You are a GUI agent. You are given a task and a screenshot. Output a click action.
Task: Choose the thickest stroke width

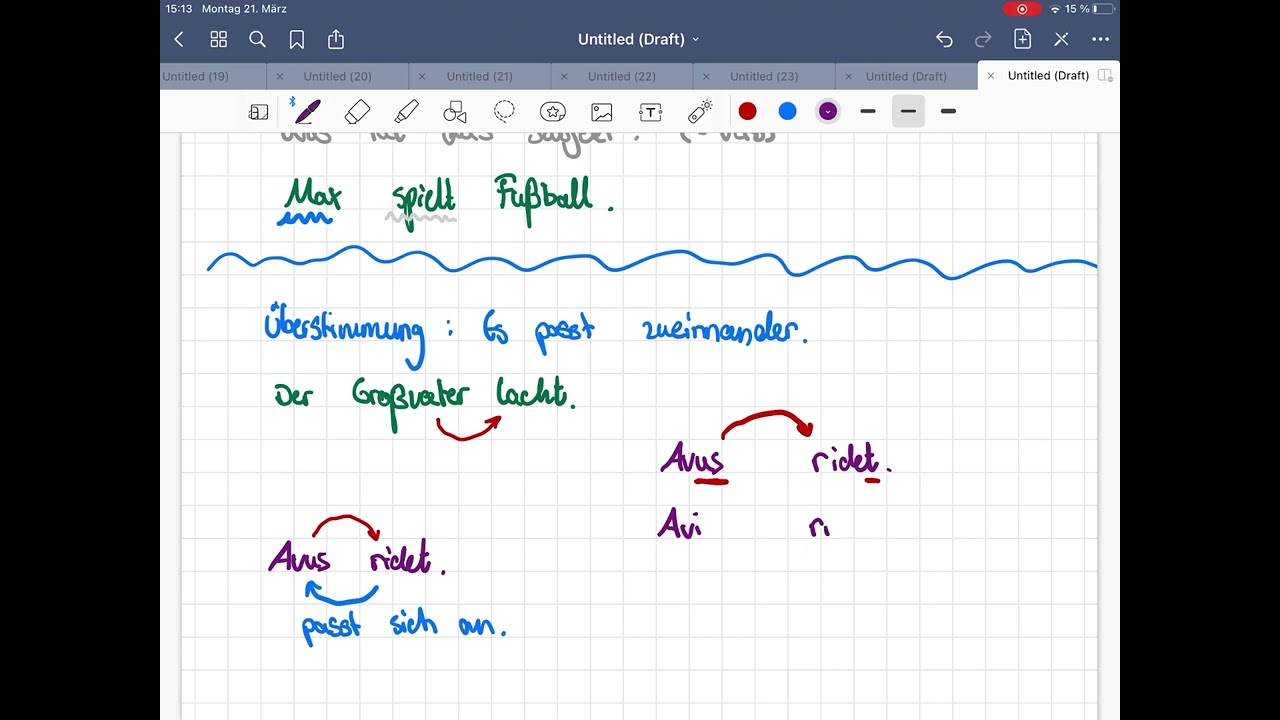(x=948, y=111)
